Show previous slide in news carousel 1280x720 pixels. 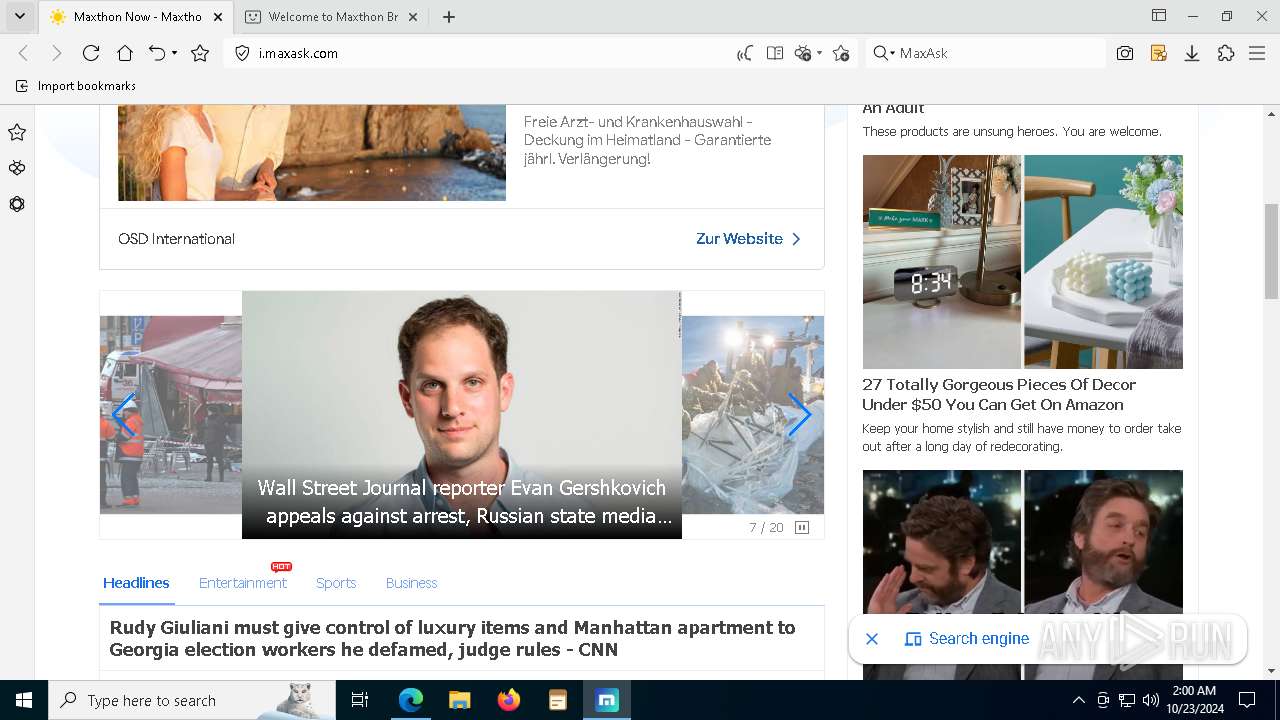[122, 415]
